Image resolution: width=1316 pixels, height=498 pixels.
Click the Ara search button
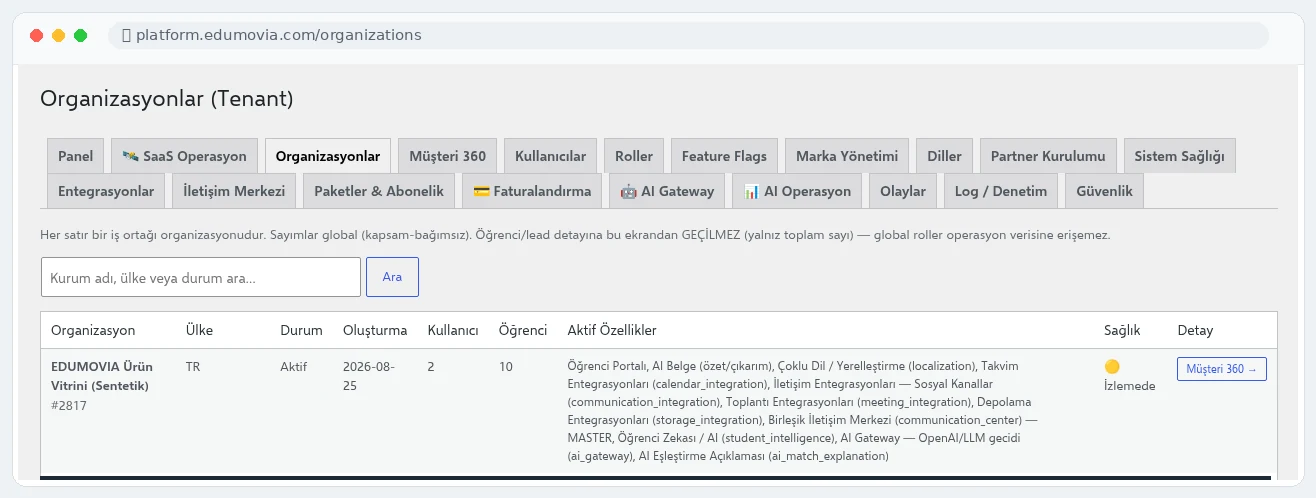(x=392, y=277)
